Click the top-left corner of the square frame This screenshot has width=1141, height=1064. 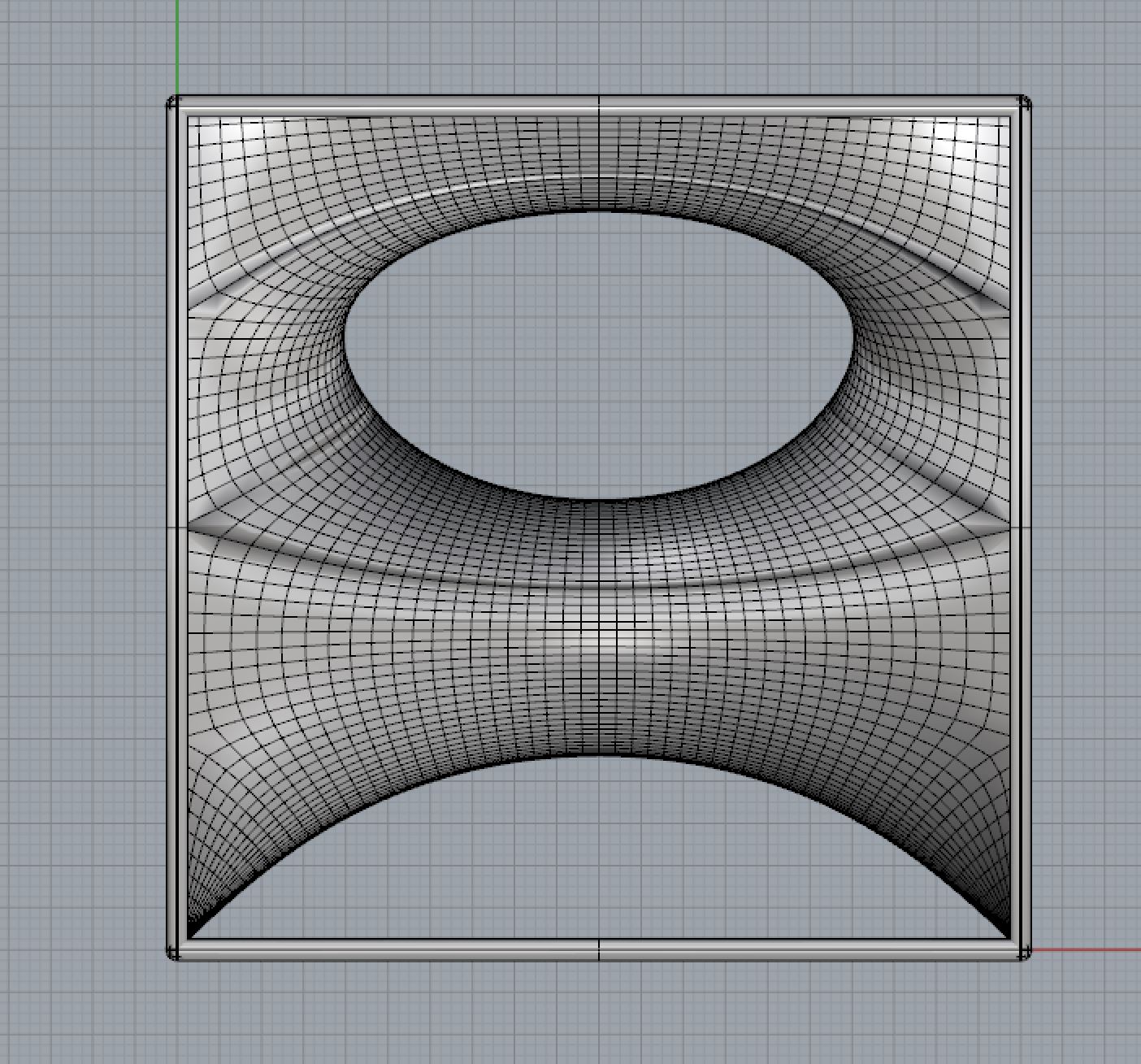coord(173,103)
